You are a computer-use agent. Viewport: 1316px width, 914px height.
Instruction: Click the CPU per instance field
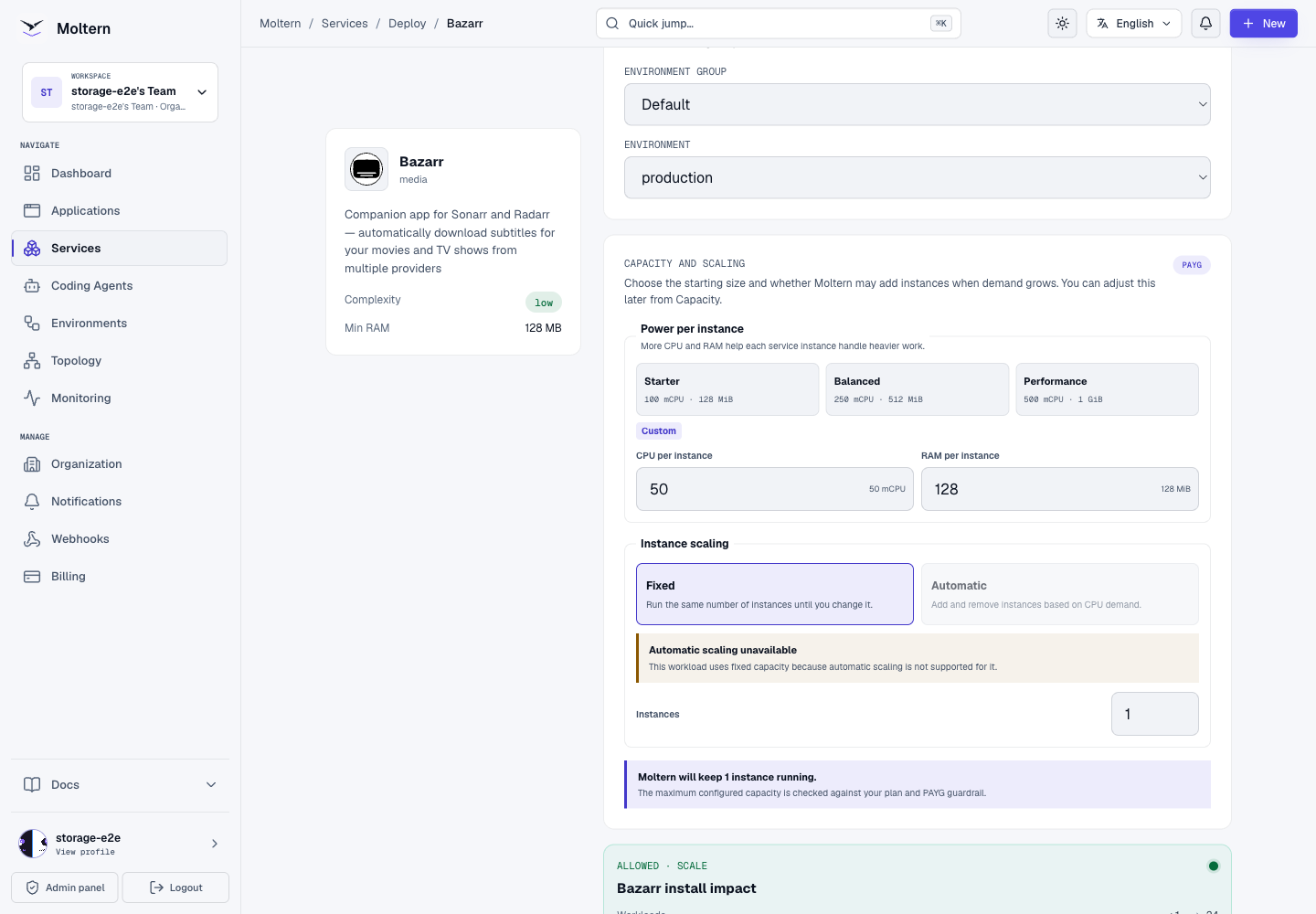[775, 489]
